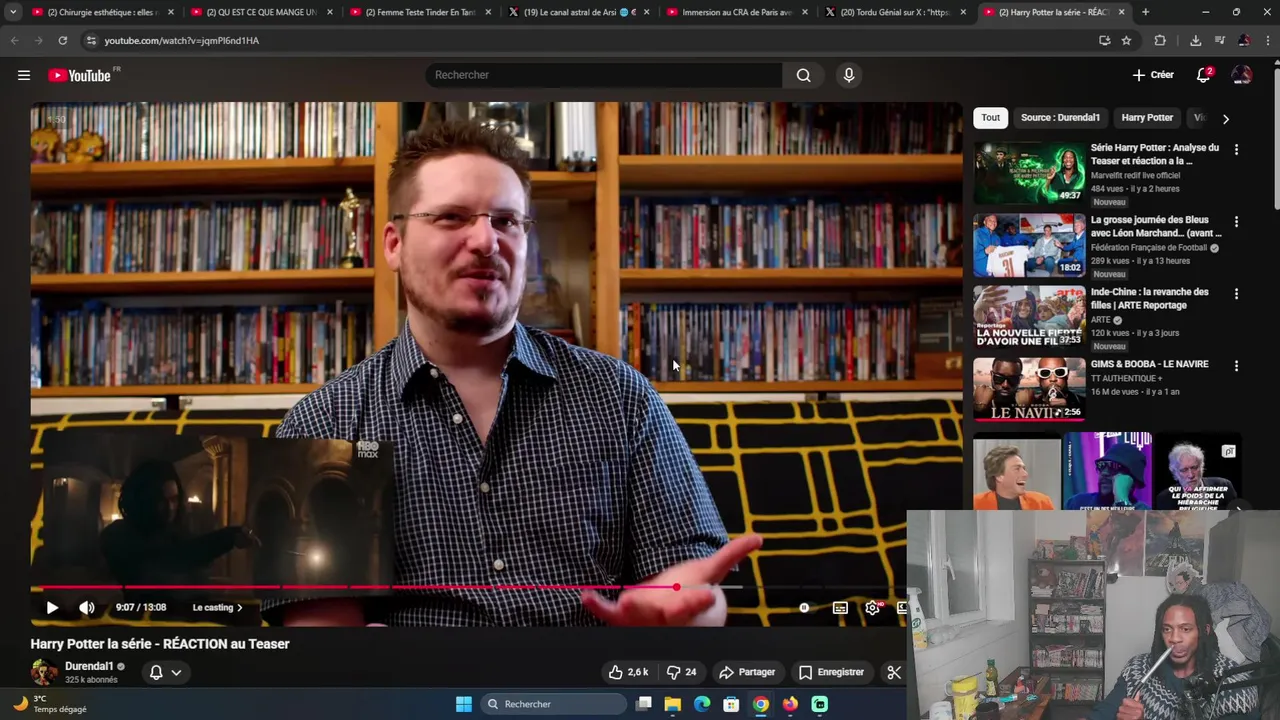Switch to Le canal astral de Arsi tab
The height and width of the screenshot is (720, 1280).
tap(579, 12)
